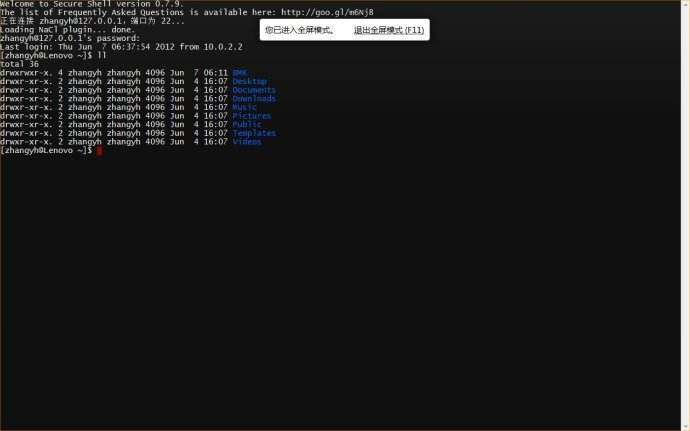Click the first blue directory name dated 06:11
Screen dimensions: 690x431
(x=240, y=73)
